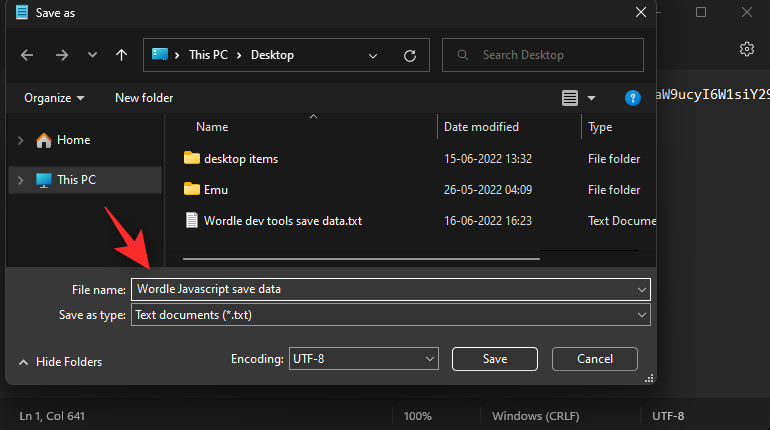Image resolution: width=770 pixels, height=430 pixels.
Task: Click the File name text field
Action: point(380,289)
